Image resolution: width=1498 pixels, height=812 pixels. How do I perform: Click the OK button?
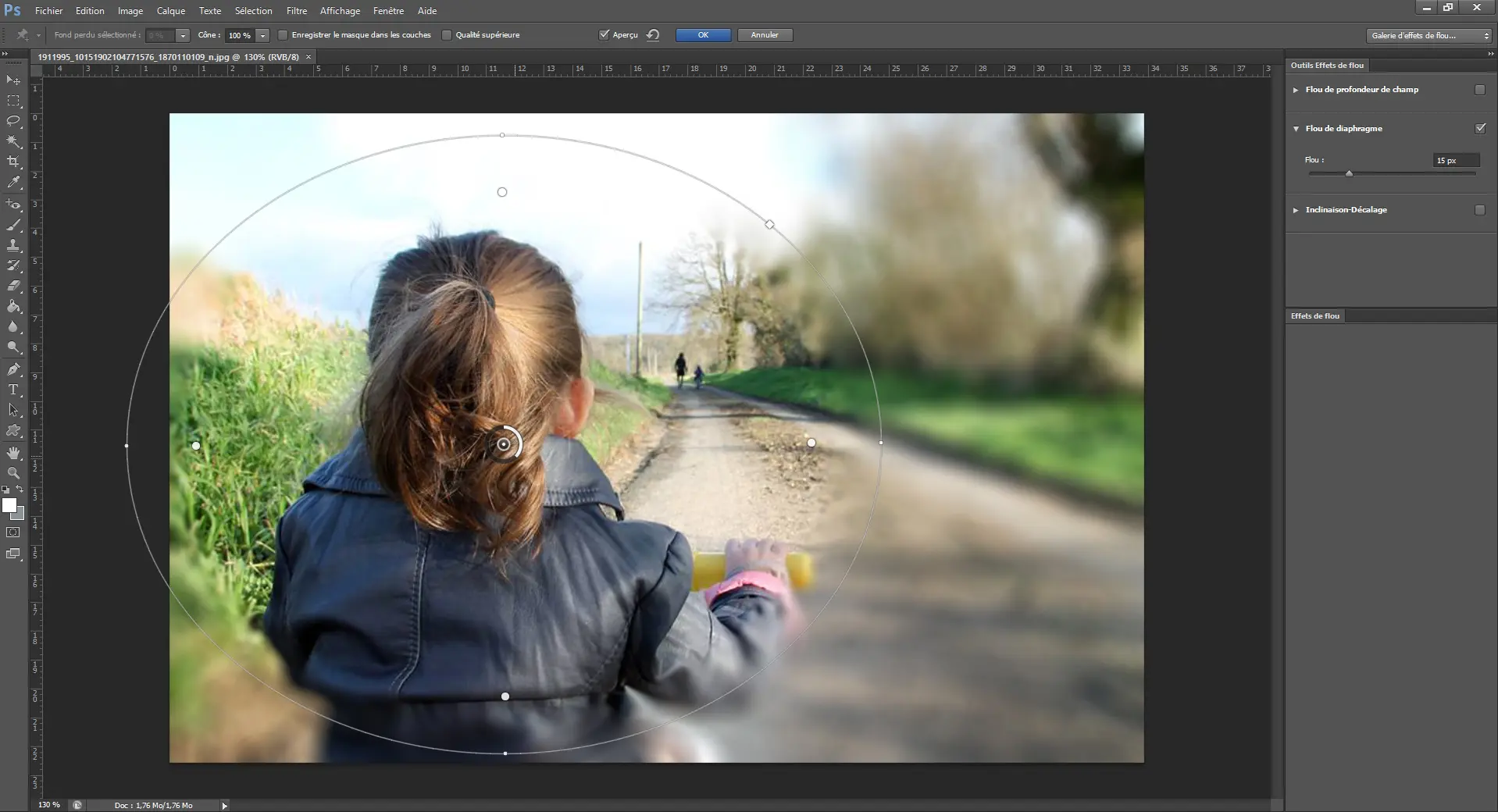pyautogui.click(x=703, y=35)
